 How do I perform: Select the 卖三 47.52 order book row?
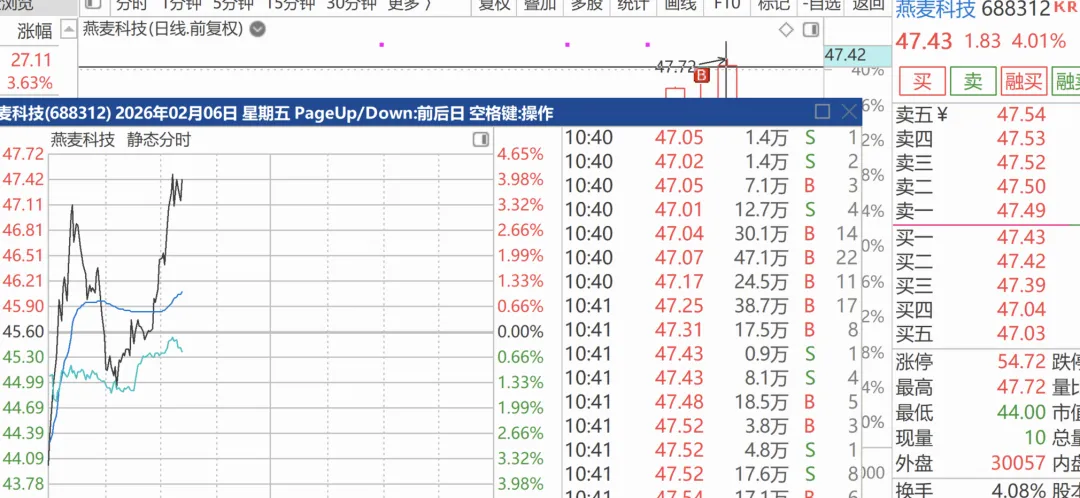click(x=986, y=163)
